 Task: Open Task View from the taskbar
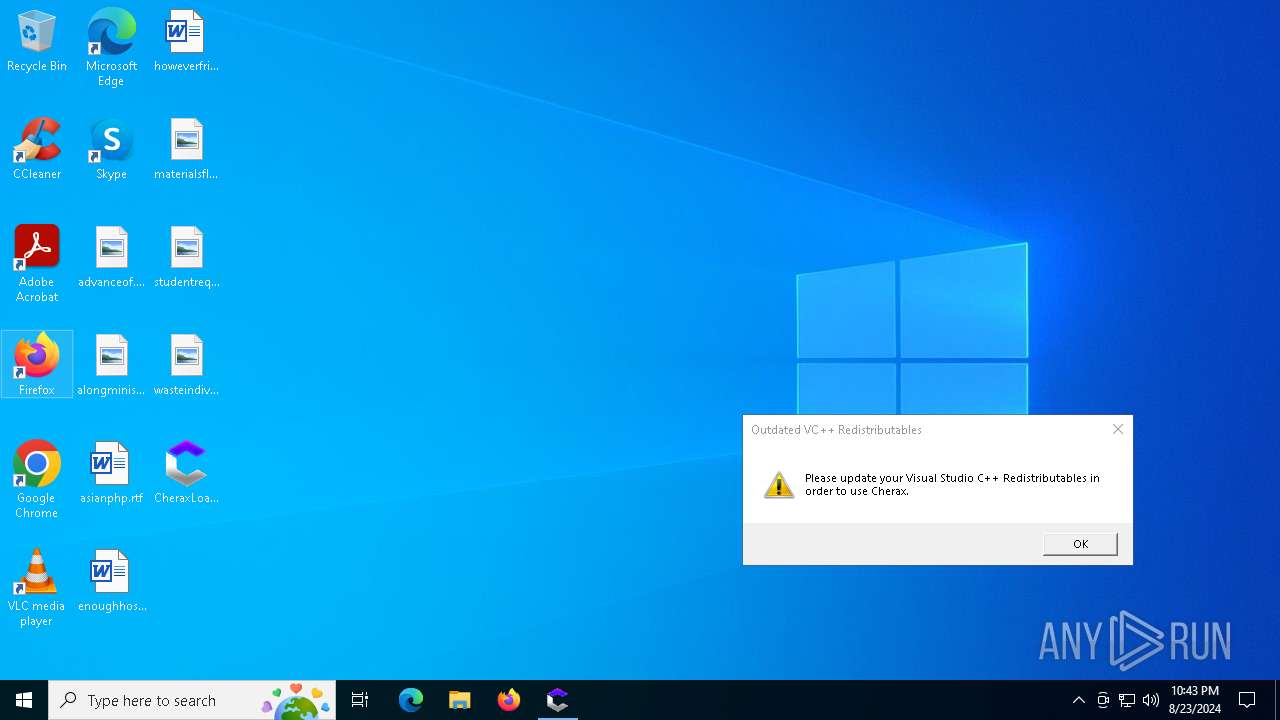pos(360,700)
